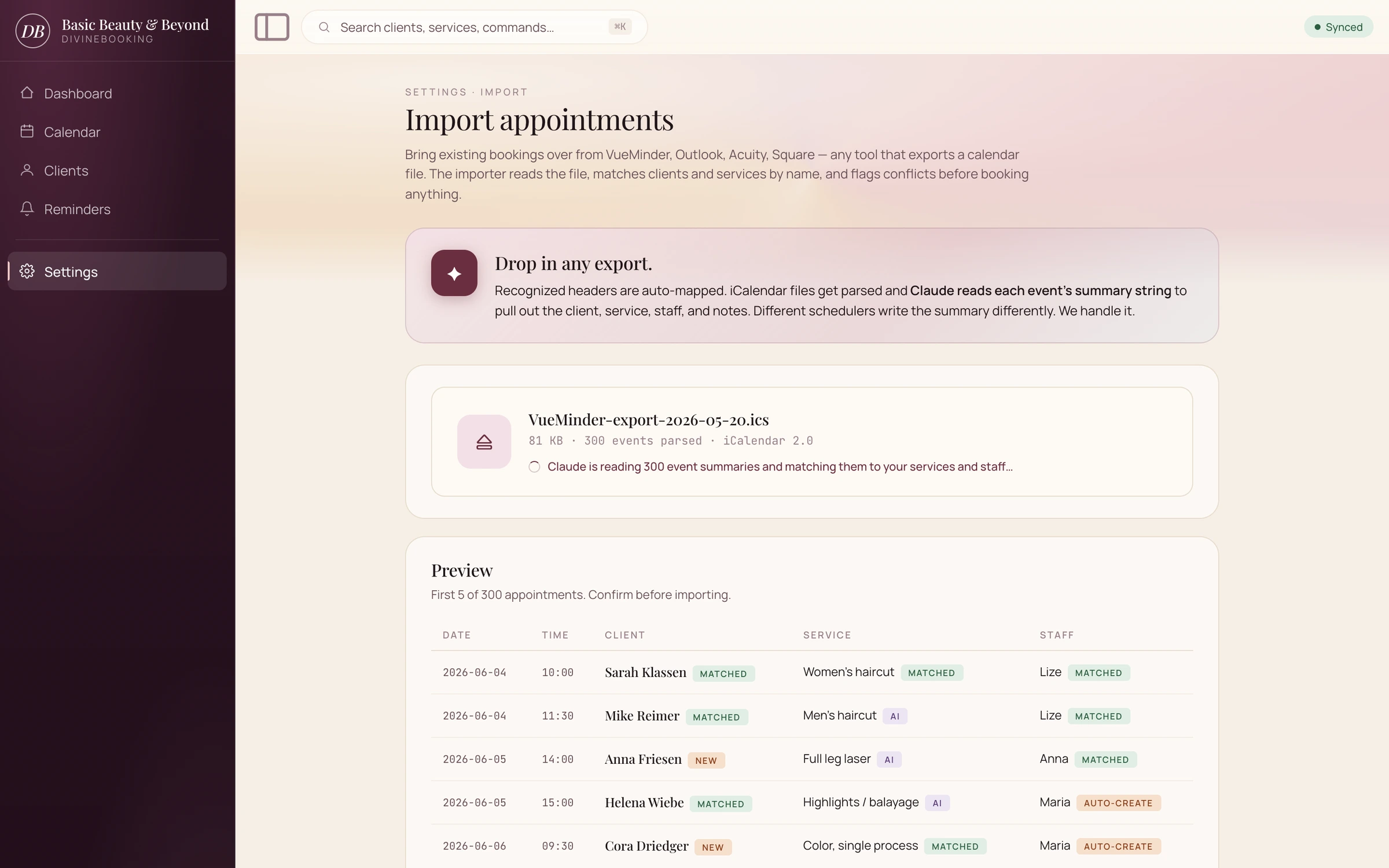Image resolution: width=1389 pixels, height=868 pixels.
Task: Click the CLIENT column header
Action: (624, 635)
